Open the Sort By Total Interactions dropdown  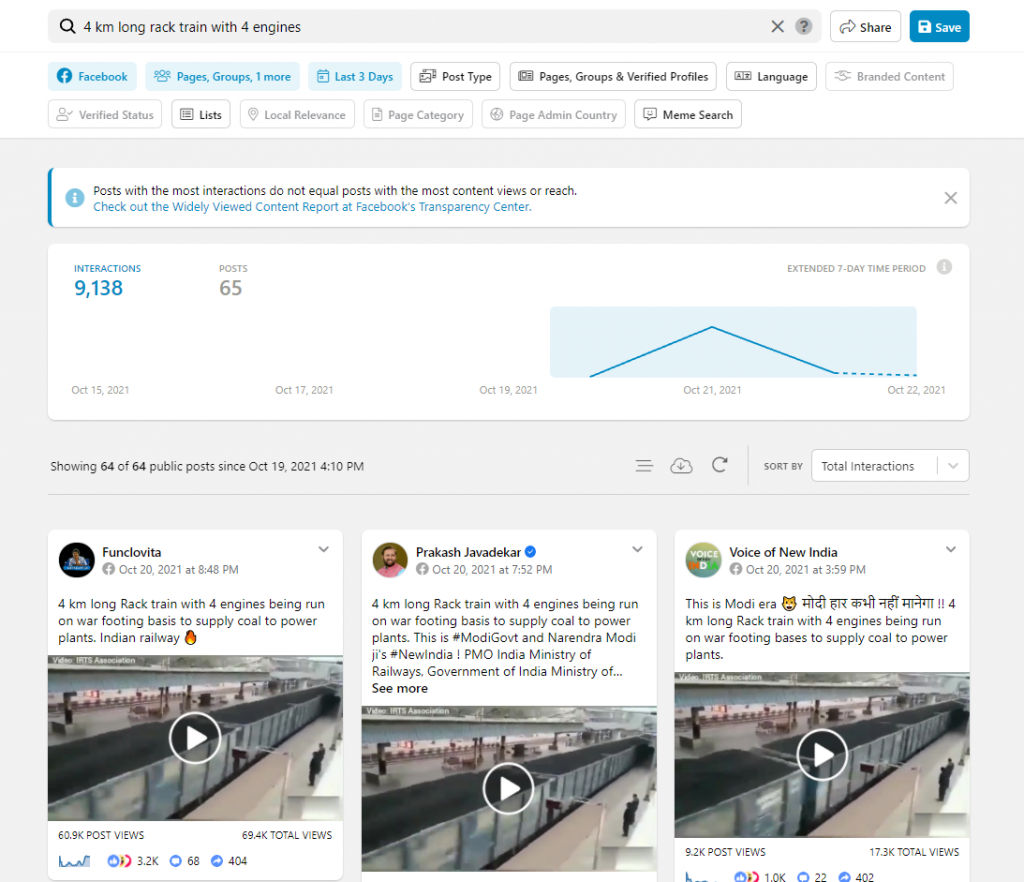coord(890,466)
